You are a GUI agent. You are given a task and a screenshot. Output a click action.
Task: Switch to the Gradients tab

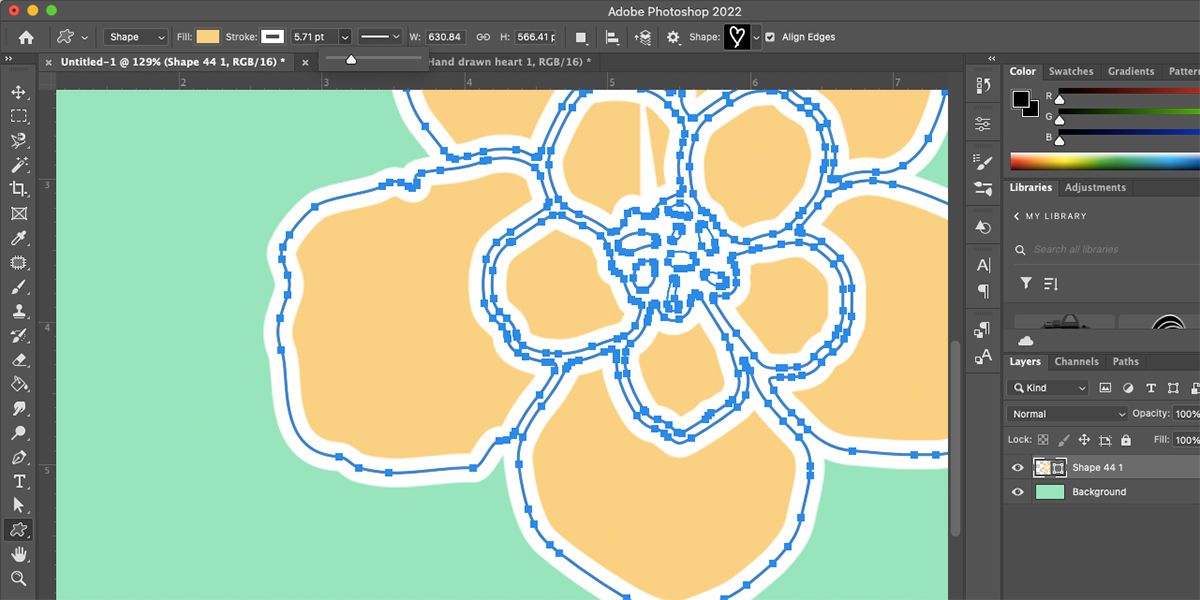click(x=1131, y=71)
